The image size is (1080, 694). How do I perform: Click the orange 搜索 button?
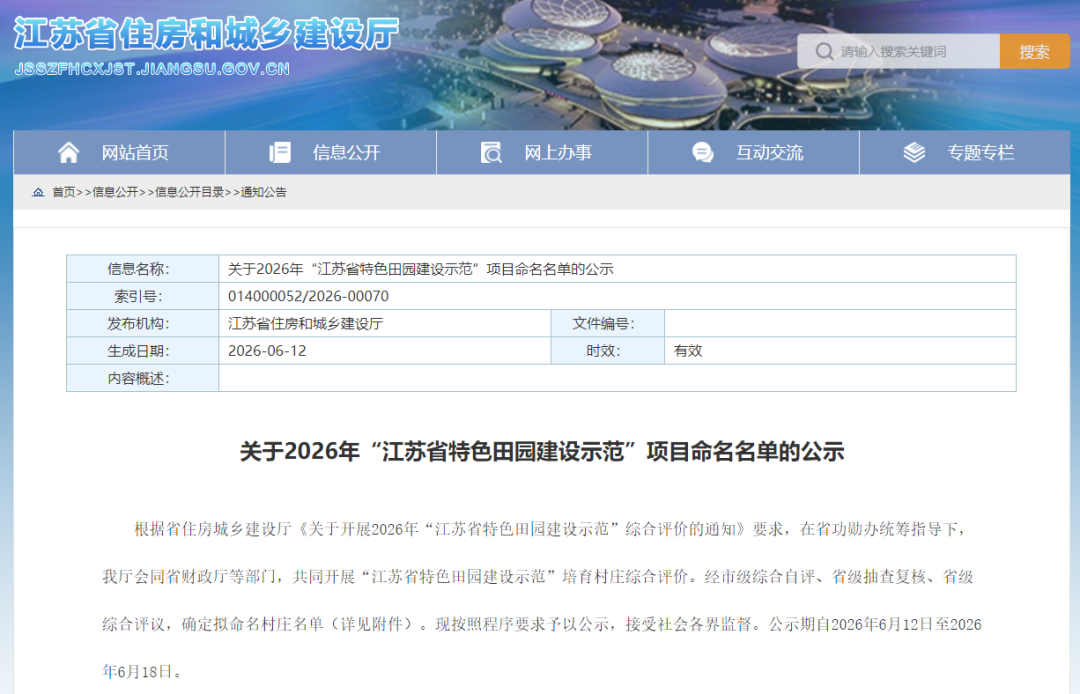click(x=1035, y=52)
